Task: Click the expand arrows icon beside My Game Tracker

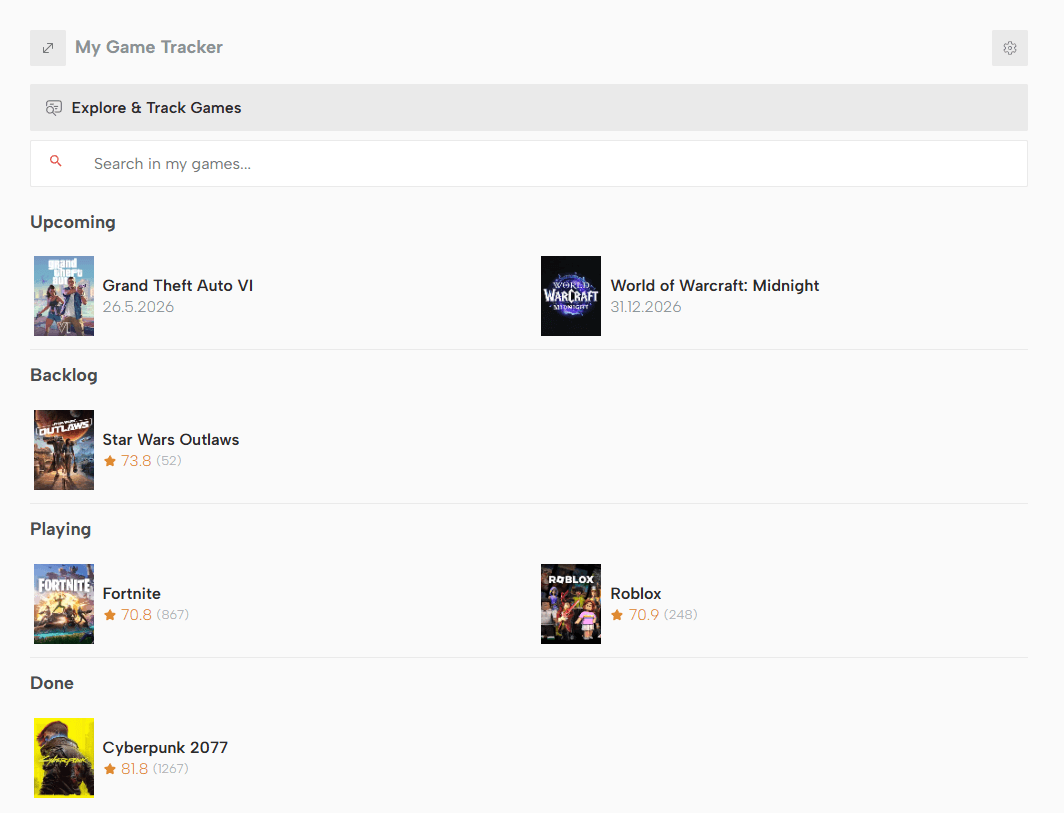Action: [48, 48]
